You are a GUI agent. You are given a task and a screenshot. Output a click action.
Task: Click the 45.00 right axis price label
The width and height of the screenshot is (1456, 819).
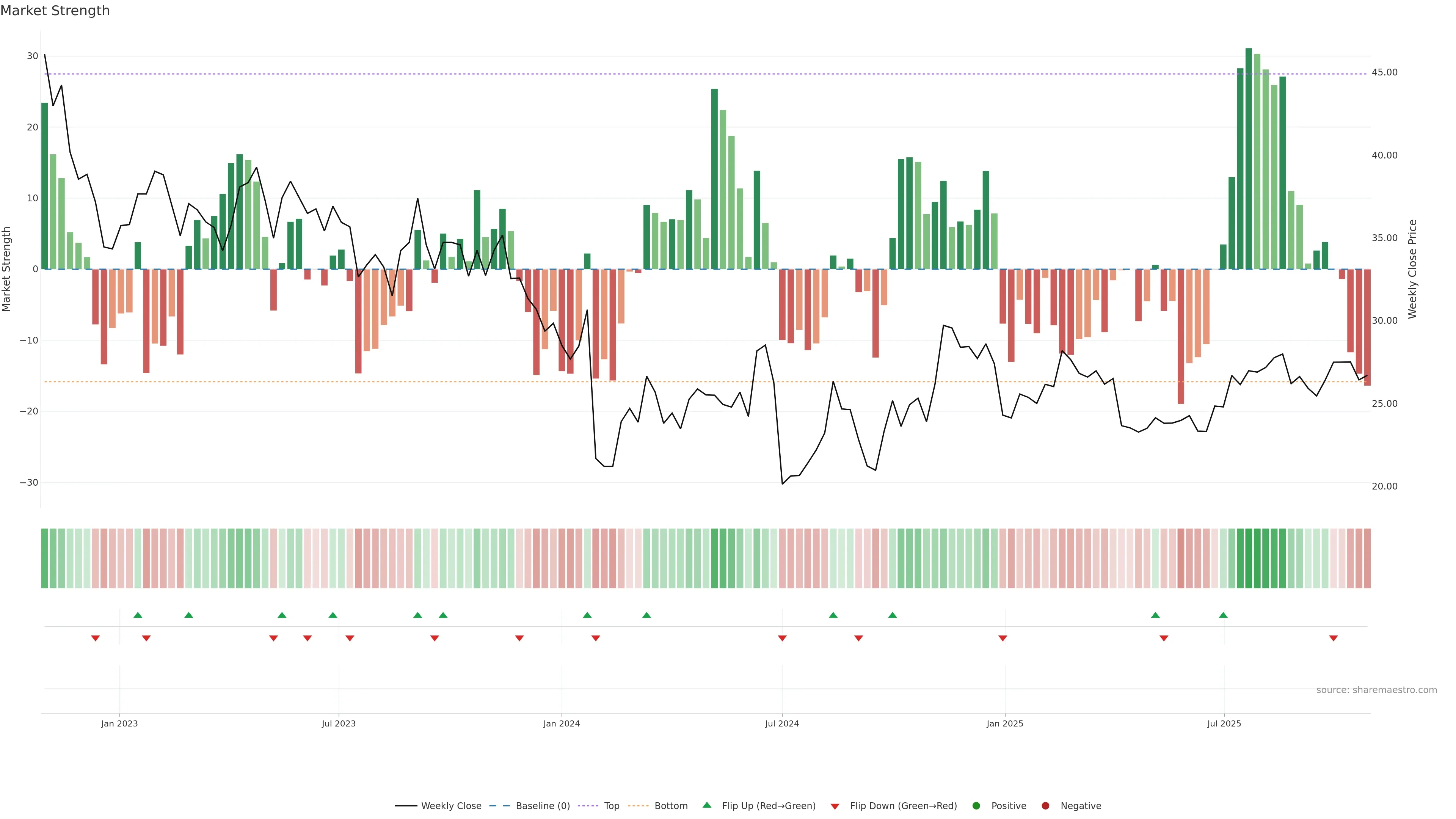coord(1384,72)
